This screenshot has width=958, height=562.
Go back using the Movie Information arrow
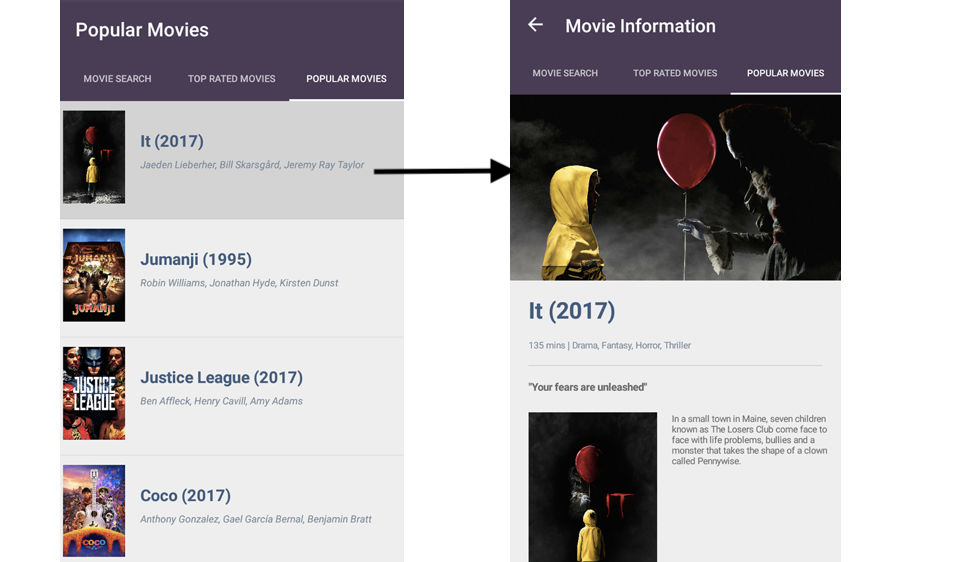[x=535, y=24]
